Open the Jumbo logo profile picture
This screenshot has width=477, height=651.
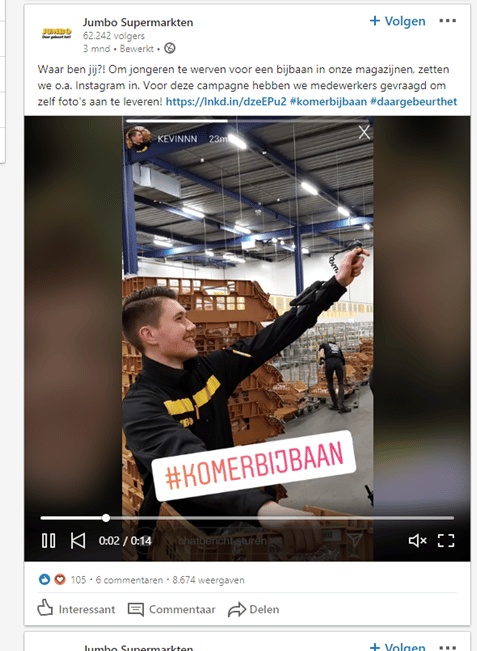pos(57,33)
